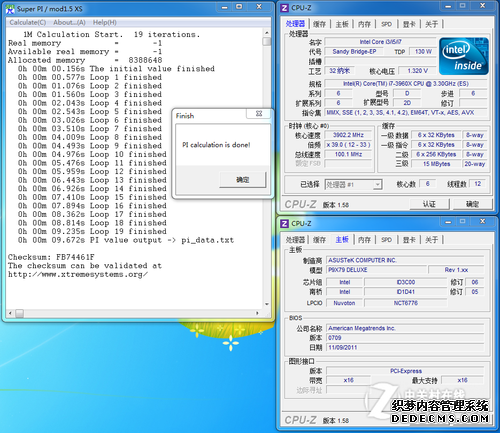
Task: Switch to 处理器 tab in bottom CPU-Z window
Action: click(x=295, y=240)
